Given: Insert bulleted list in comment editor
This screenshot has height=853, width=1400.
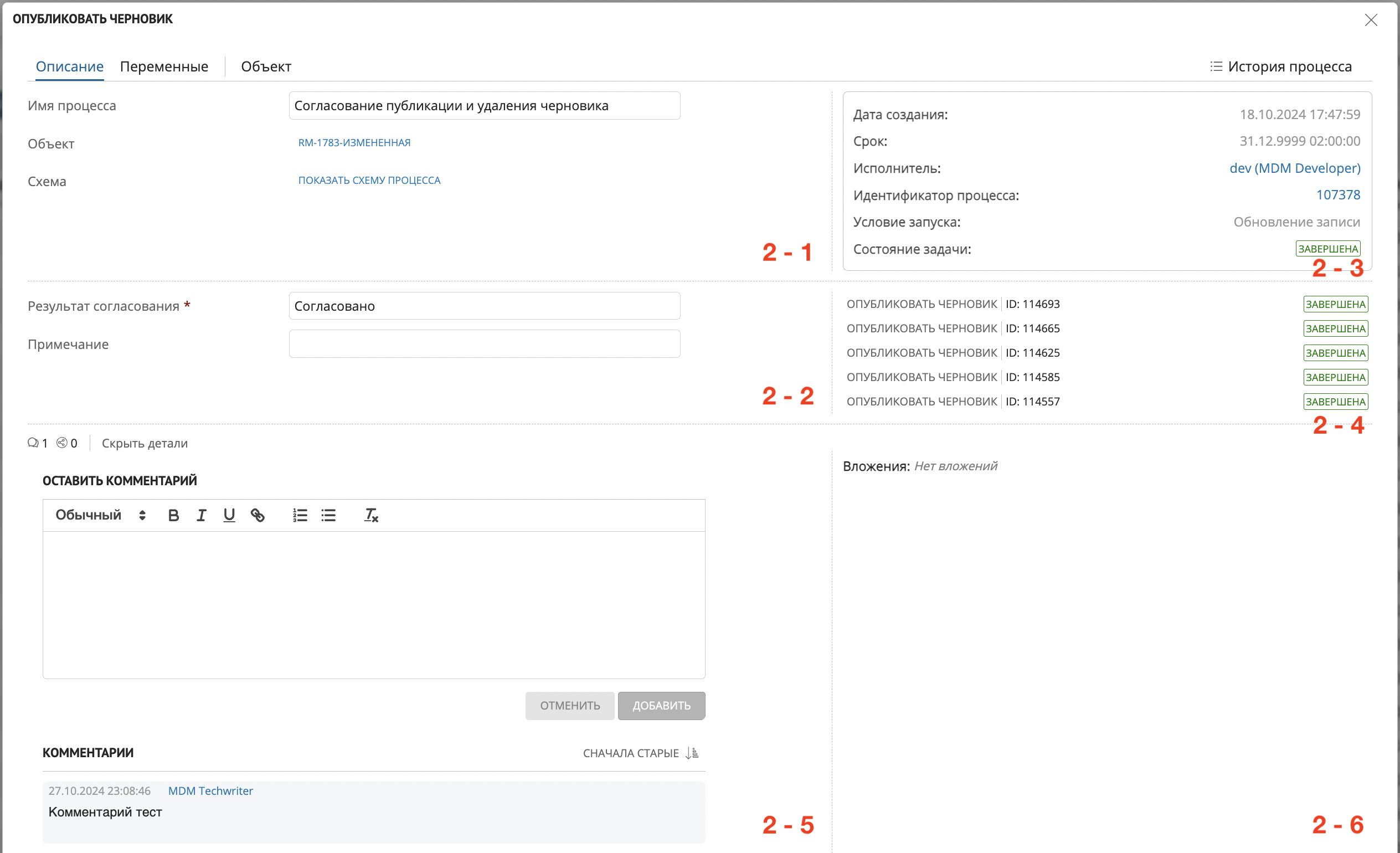Looking at the screenshot, I should [x=328, y=515].
